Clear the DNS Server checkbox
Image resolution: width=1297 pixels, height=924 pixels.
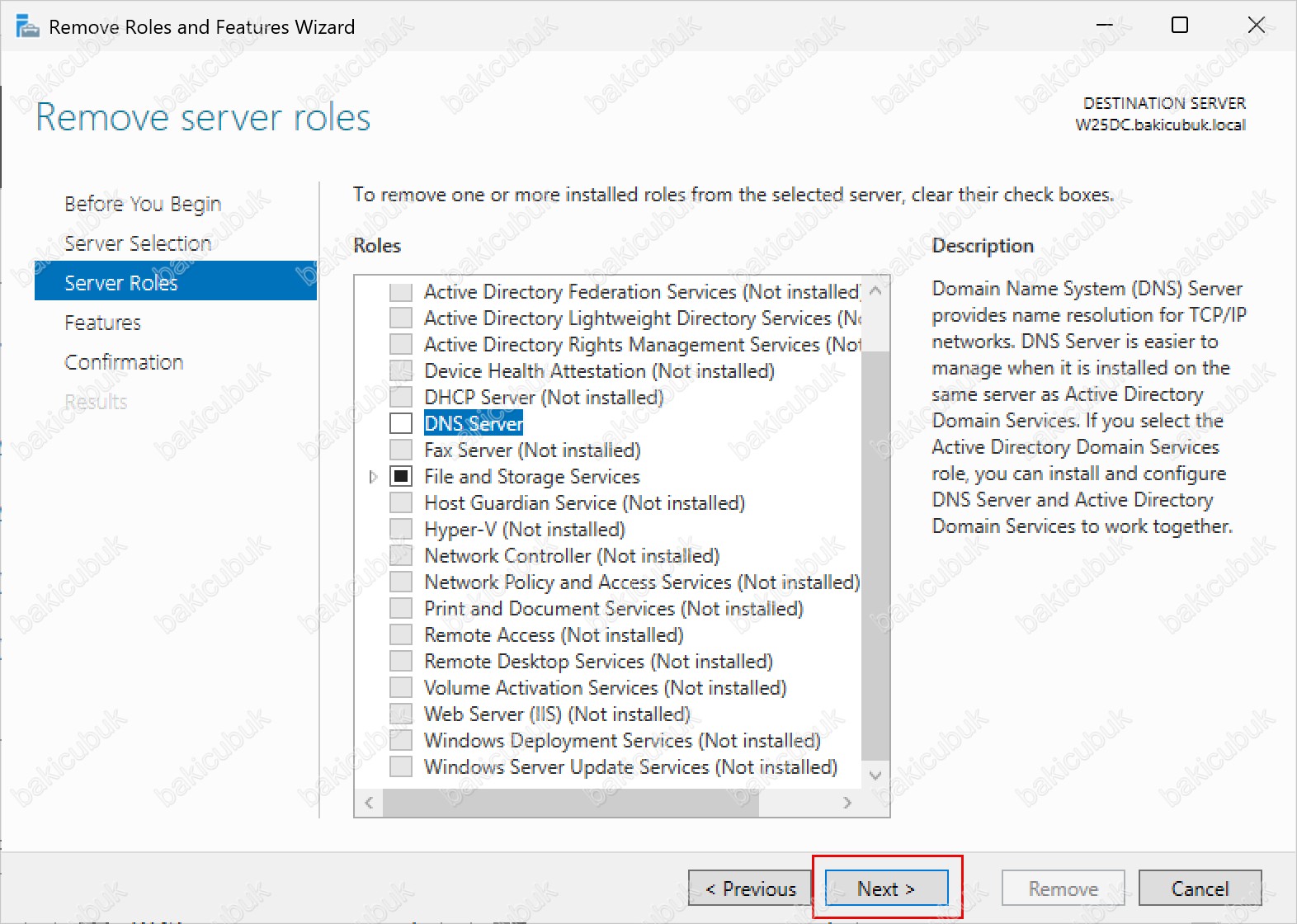(401, 423)
